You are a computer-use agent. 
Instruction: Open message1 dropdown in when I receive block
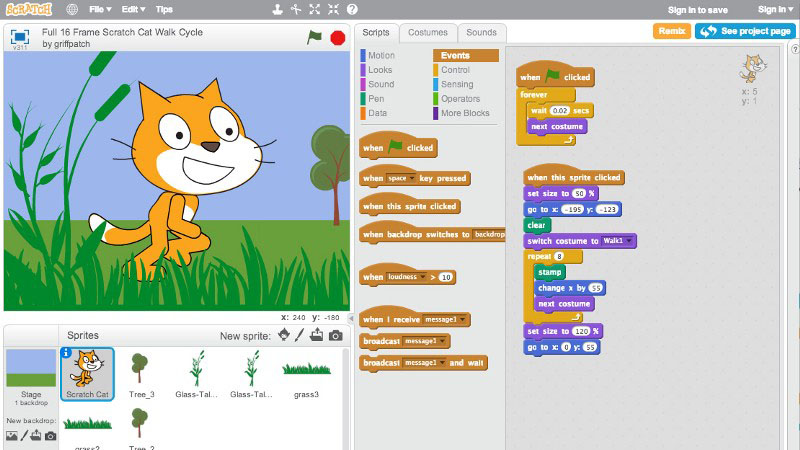(x=445, y=319)
